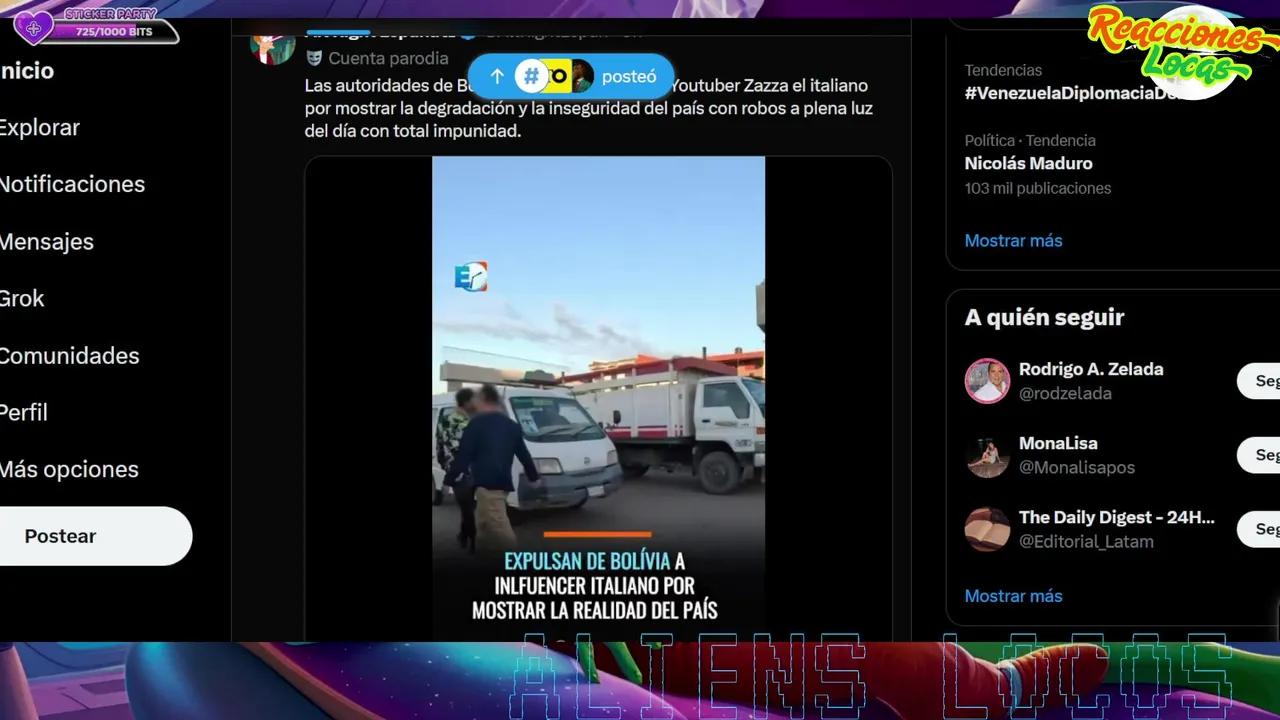The height and width of the screenshot is (720, 1280).
Task: Click the @Monalisapos handle
Action: (x=1077, y=467)
